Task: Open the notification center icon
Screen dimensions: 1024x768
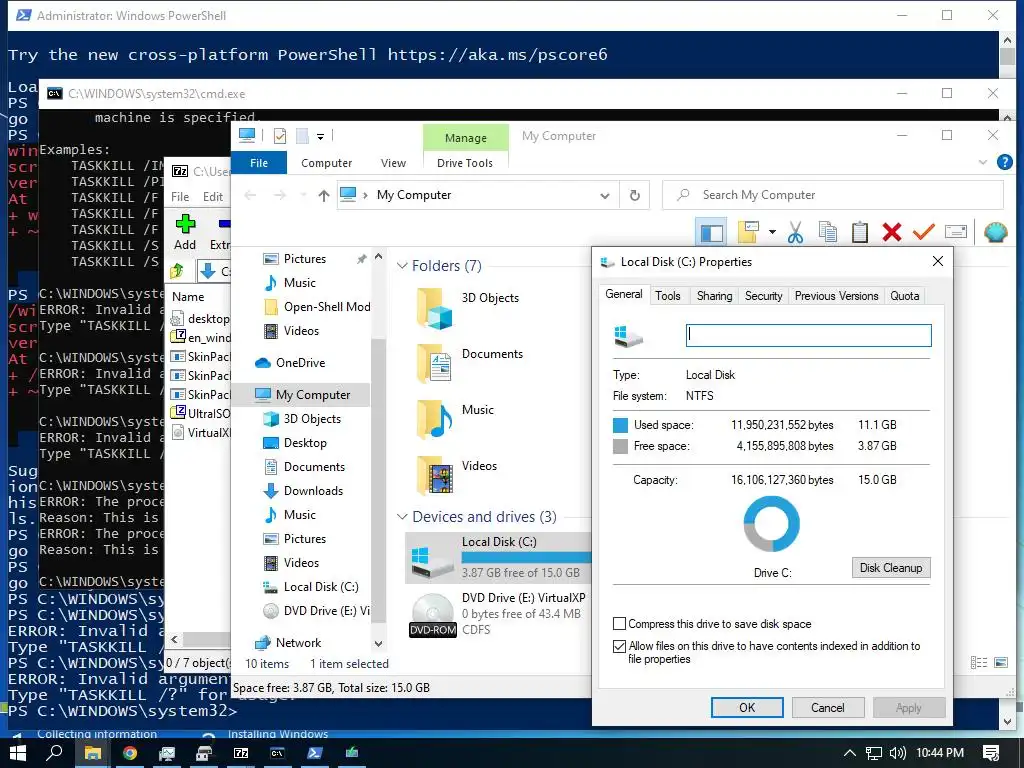Action: (991, 753)
